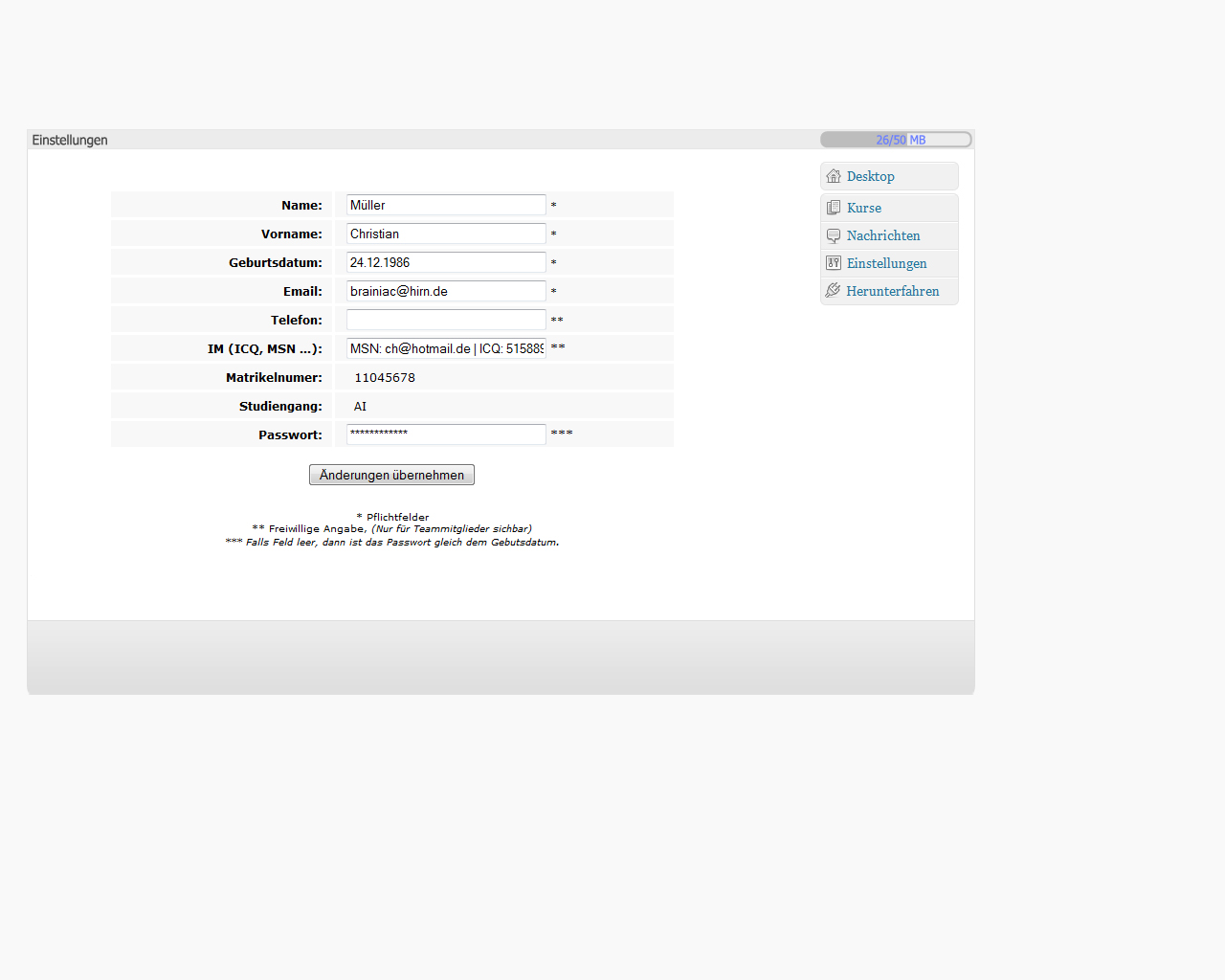Click the Email field with brainiac@hirn.de

[x=445, y=291]
